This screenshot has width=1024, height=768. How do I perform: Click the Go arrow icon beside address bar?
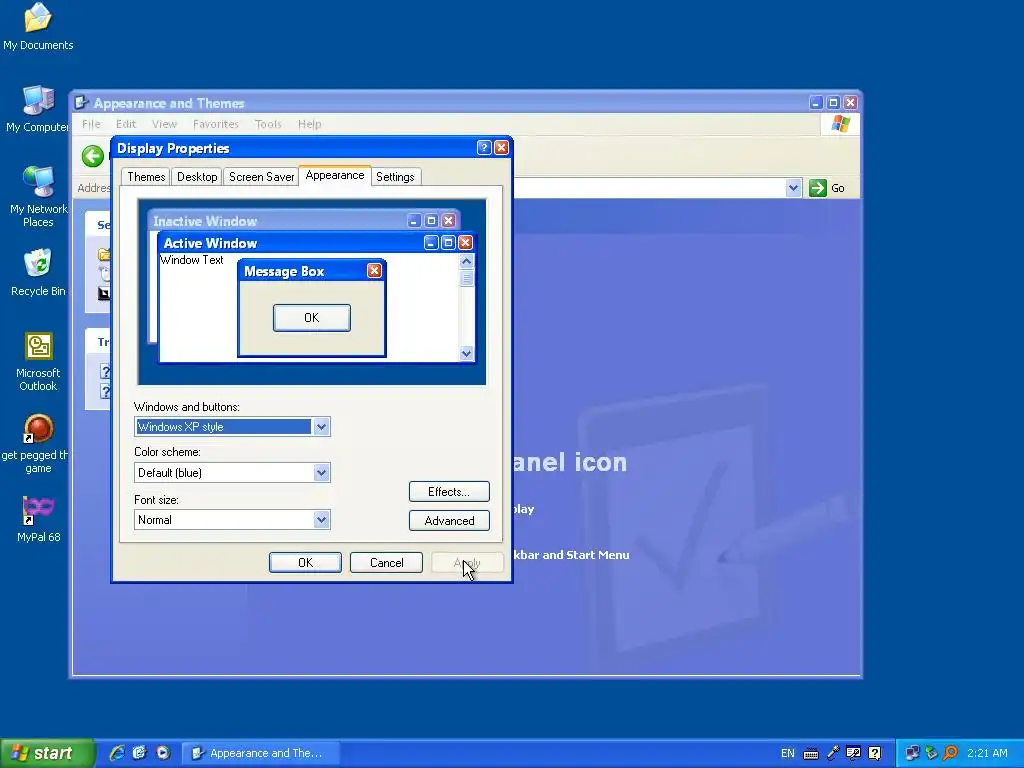(818, 188)
